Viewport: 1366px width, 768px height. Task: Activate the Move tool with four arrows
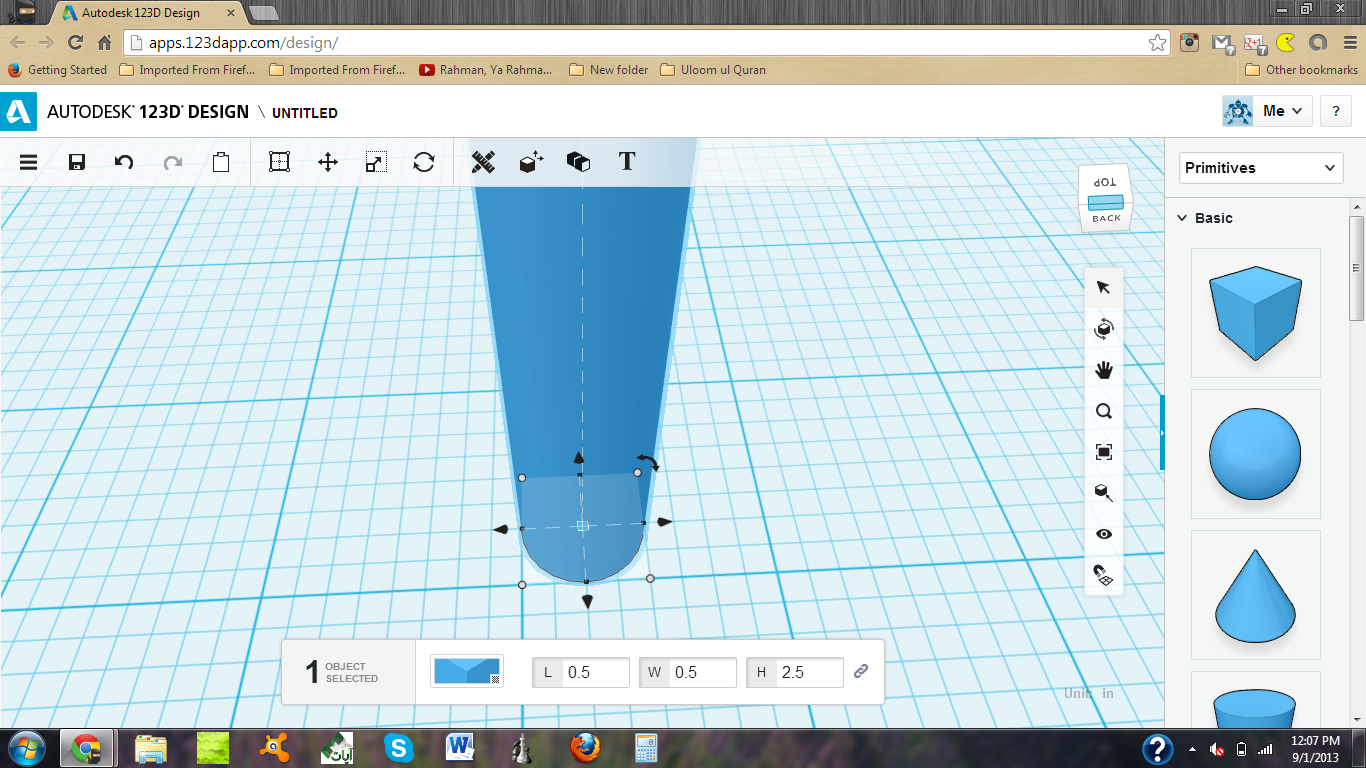click(x=328, y=162)
